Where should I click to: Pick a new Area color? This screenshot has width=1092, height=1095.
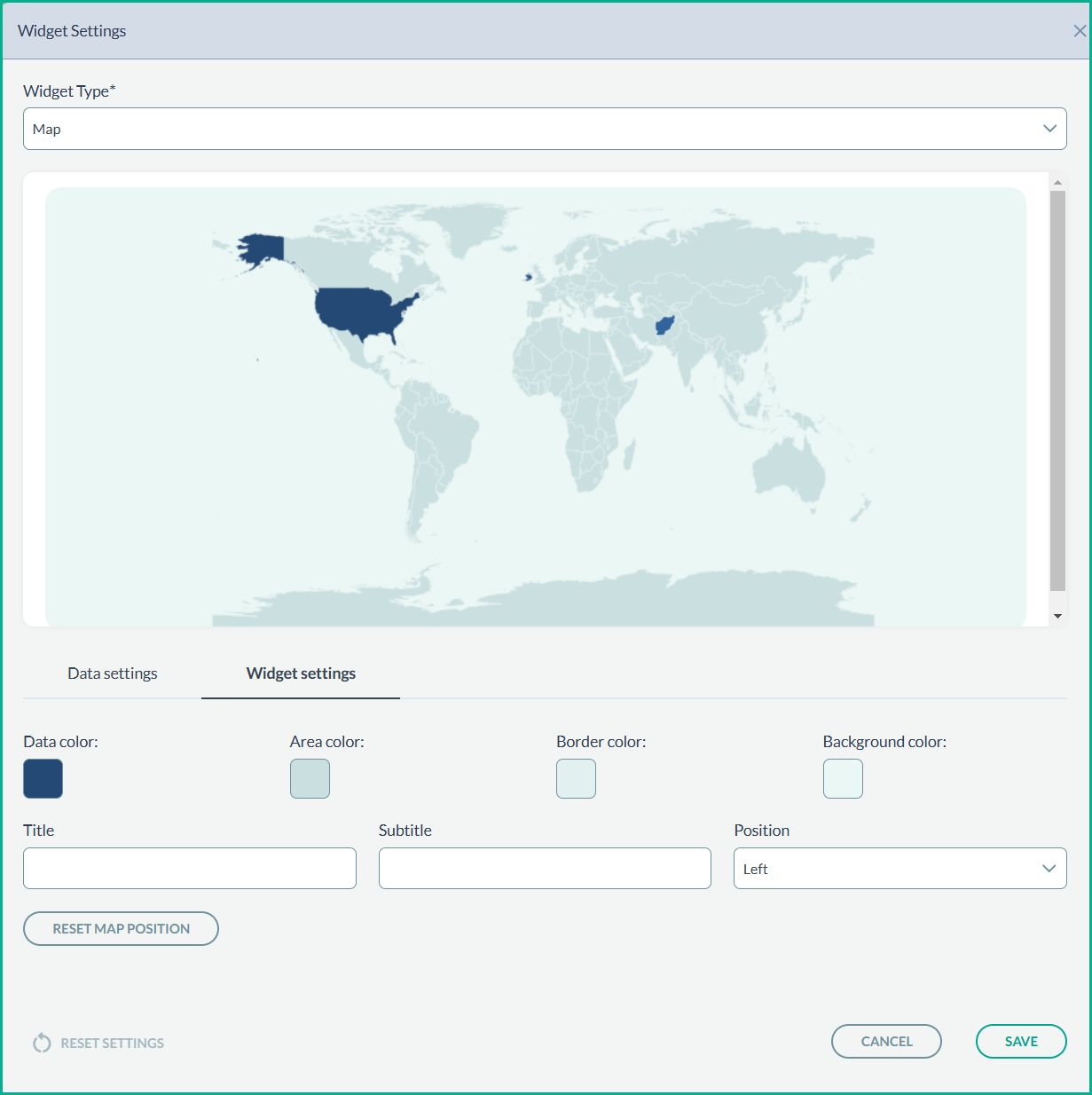click(x=310, y=778)
